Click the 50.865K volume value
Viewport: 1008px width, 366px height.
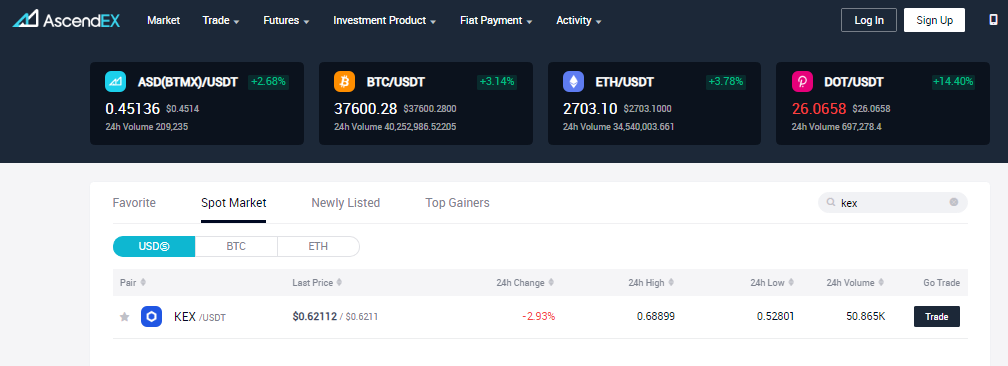coord(866,316)
